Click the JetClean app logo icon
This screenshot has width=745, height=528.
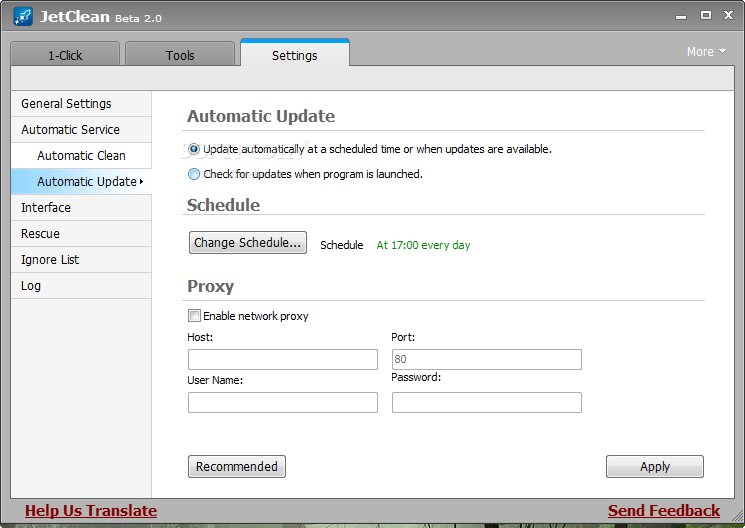(x=22, y=17)
